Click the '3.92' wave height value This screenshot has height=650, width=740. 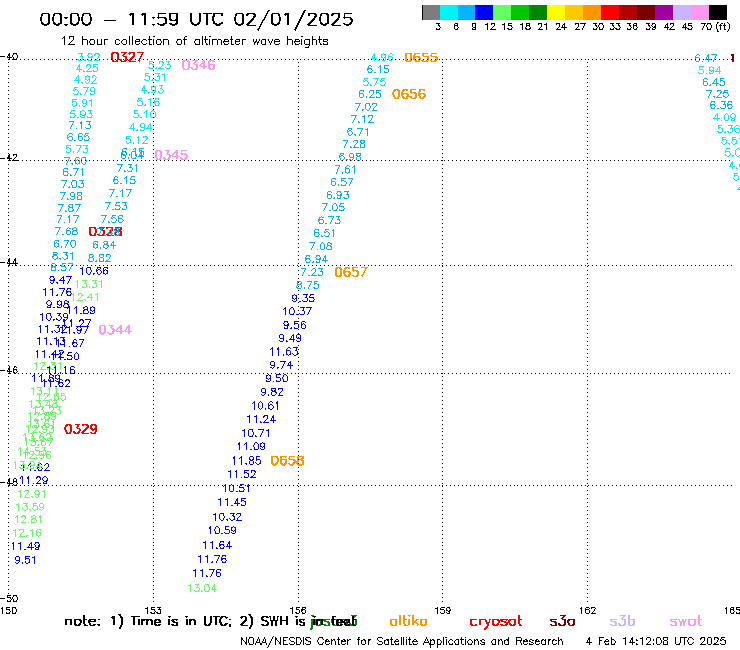(x=89, y=57)
